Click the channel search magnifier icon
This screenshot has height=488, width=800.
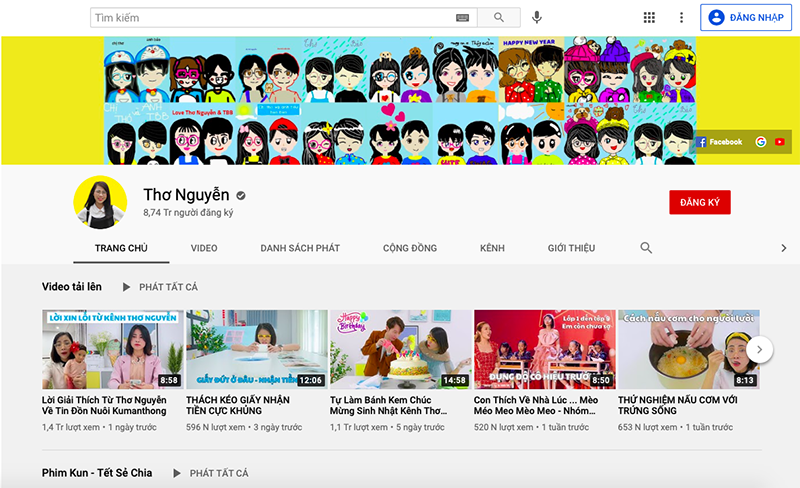646,248
